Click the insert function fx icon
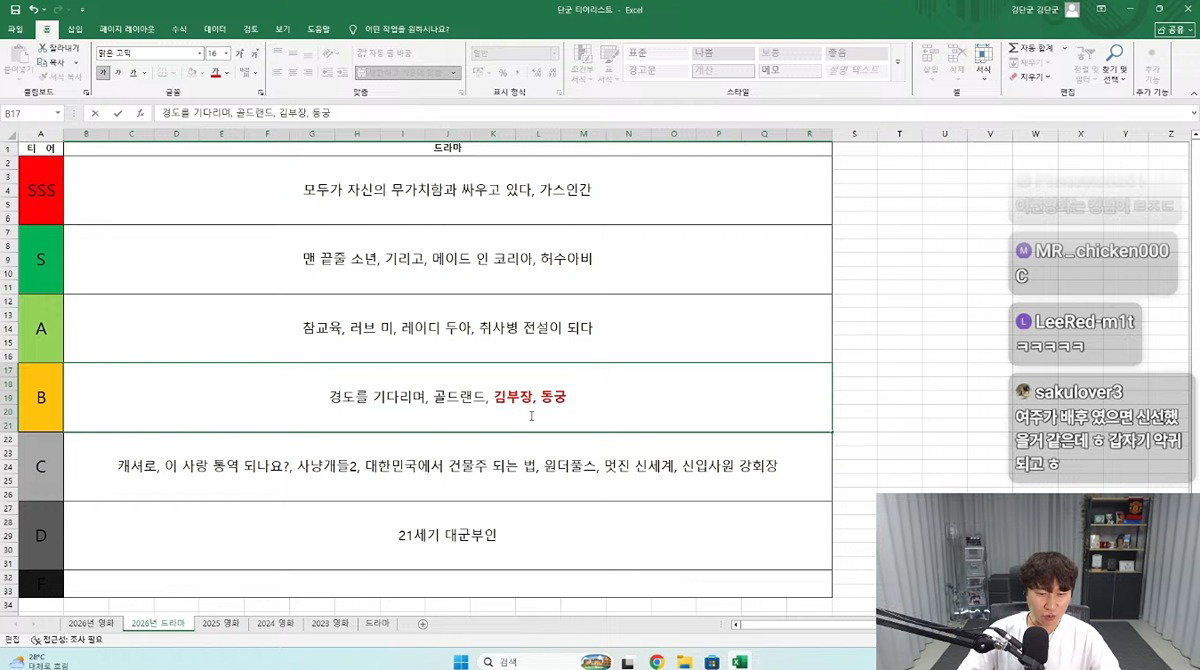 coord(140,113)
